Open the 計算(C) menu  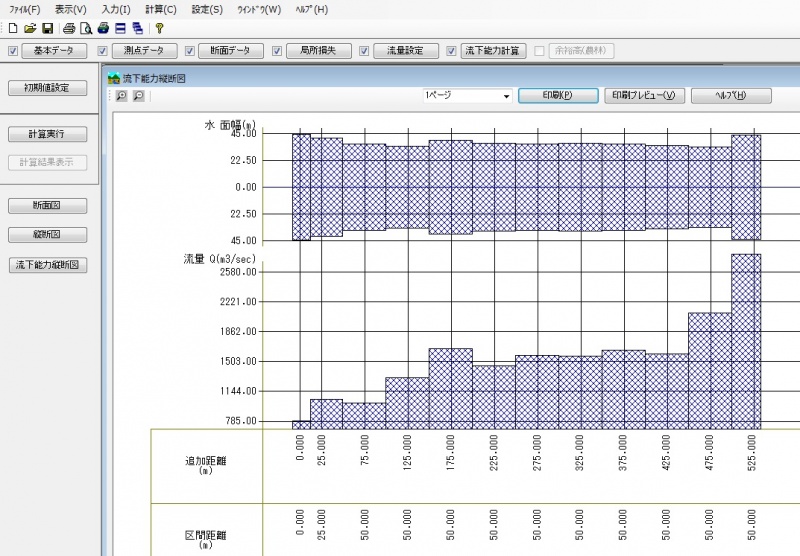click(x=161, y=10)
